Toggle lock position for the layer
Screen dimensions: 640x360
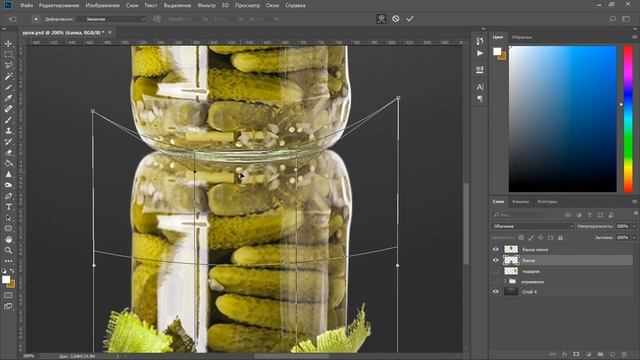541,238
